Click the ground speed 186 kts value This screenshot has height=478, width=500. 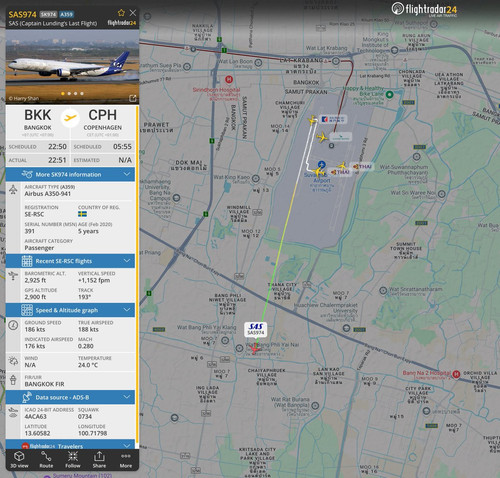[35, 329]
